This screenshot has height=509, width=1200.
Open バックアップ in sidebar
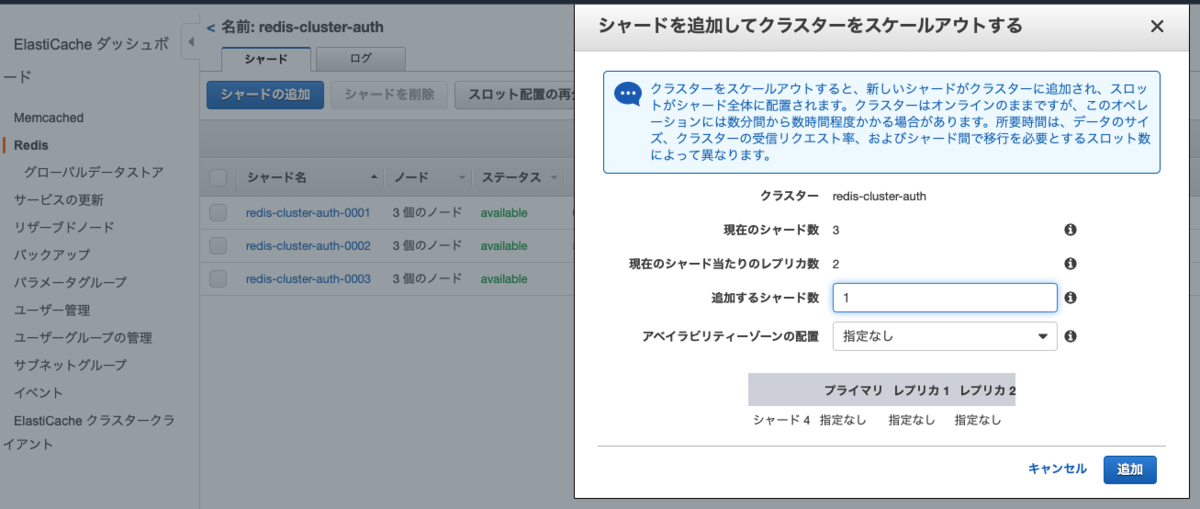pyautogui.click(x=52, y=255)
